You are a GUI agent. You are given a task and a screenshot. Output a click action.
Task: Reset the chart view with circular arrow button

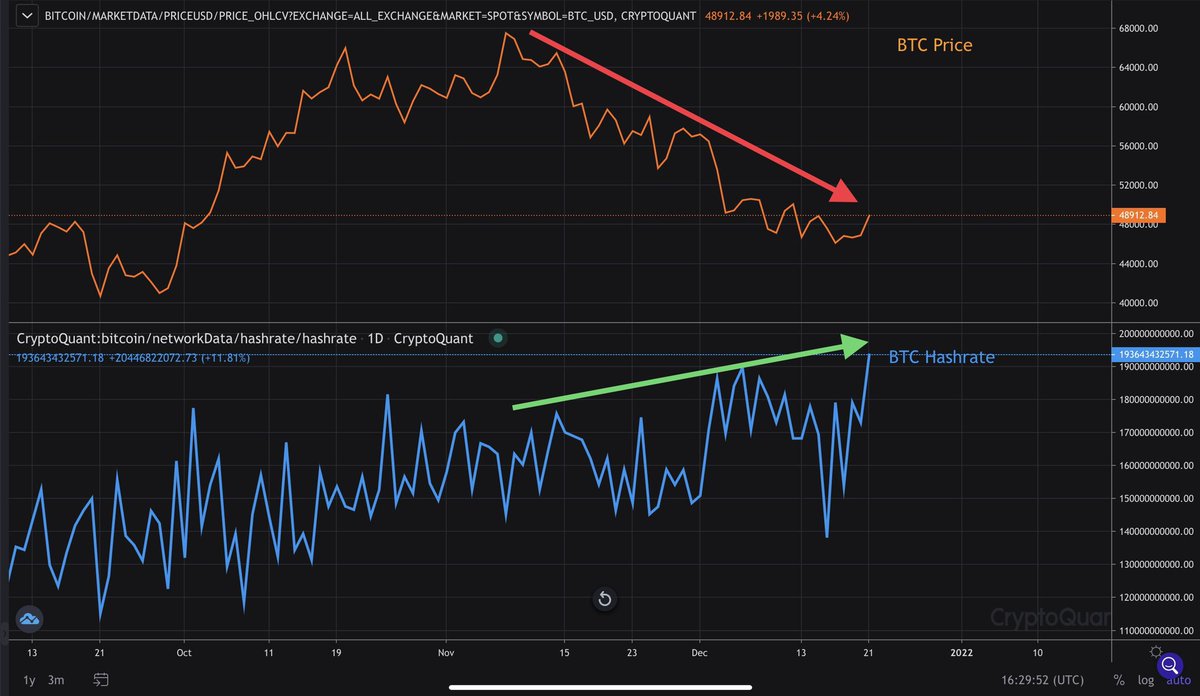click(605, 599)
